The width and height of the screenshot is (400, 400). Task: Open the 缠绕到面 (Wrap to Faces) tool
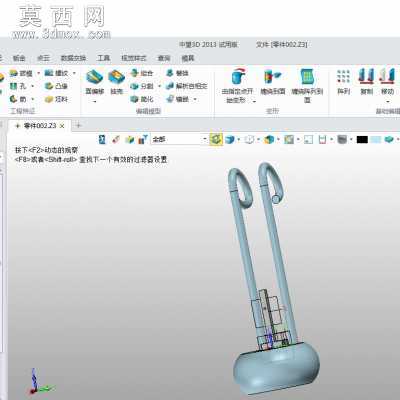(273, 82)
